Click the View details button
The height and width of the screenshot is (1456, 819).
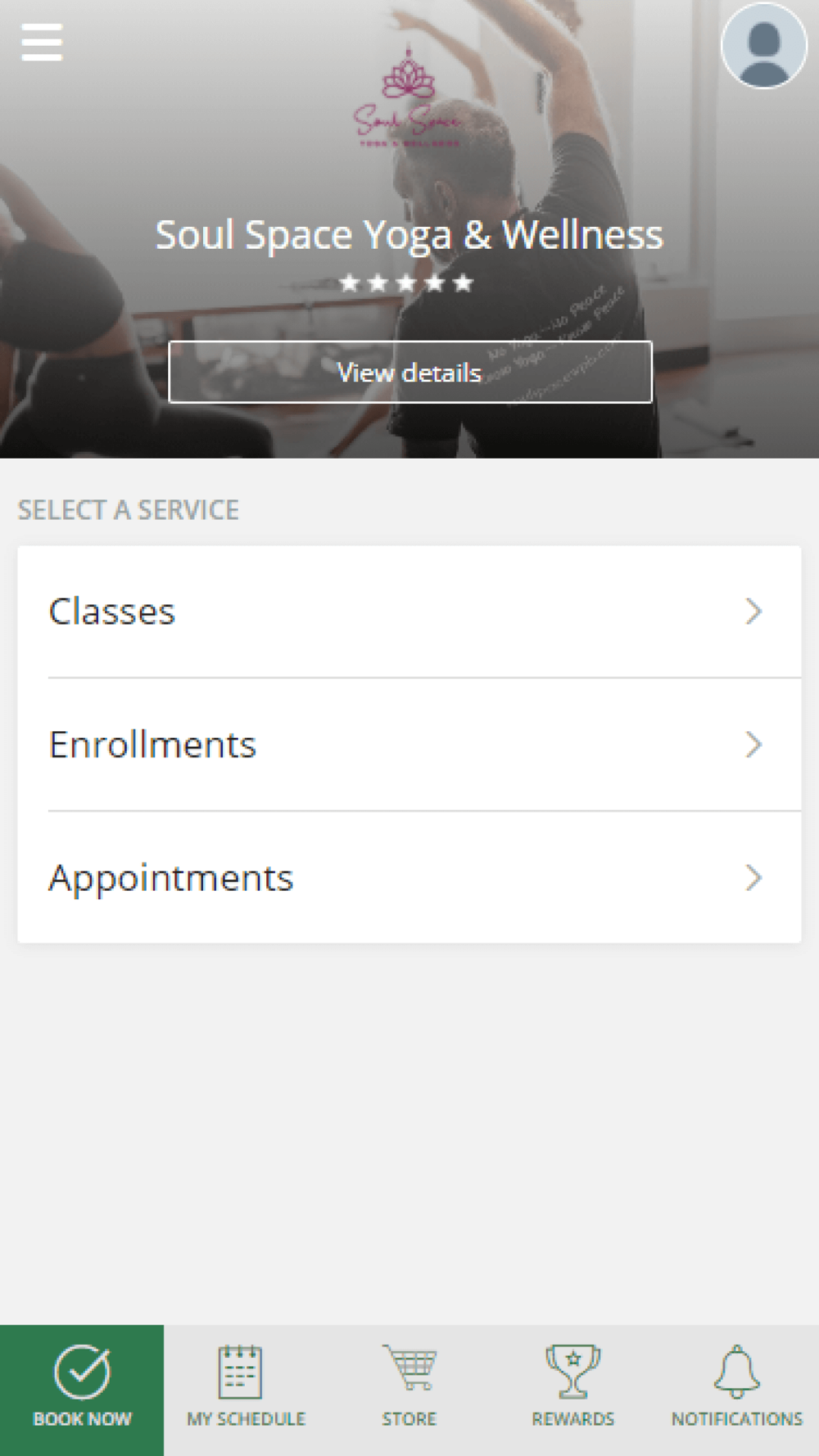409,373
